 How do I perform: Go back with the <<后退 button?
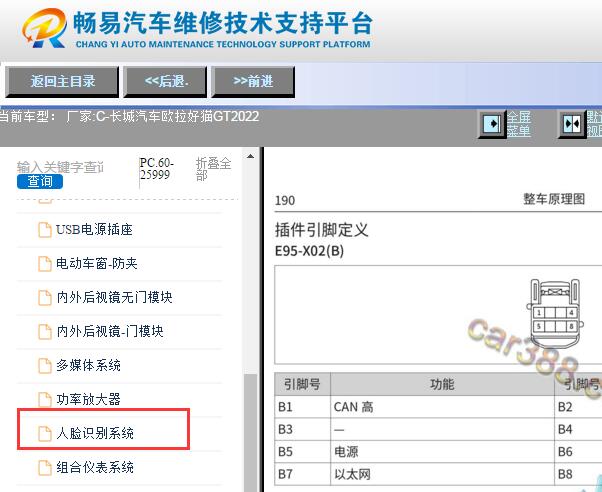[165, 81]
